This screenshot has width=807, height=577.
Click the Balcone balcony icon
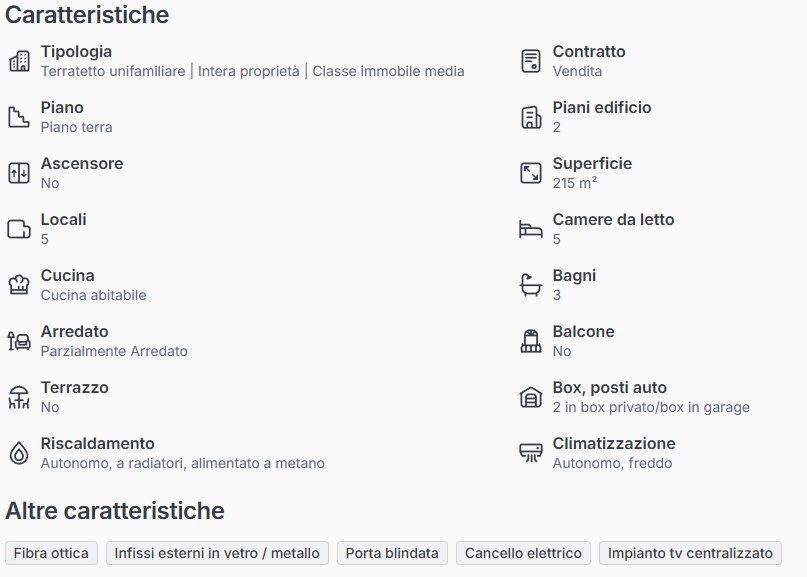click(531, 341)
